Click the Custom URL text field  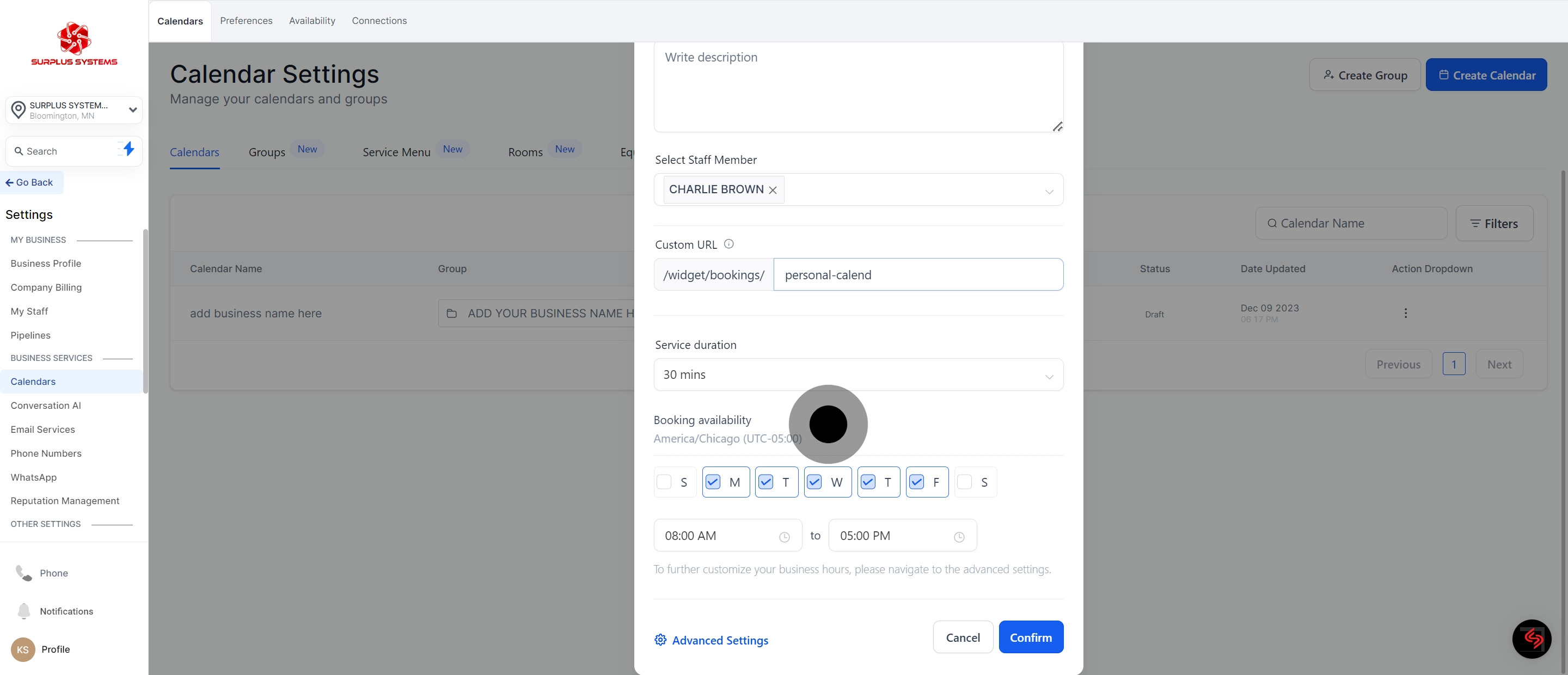918,275
